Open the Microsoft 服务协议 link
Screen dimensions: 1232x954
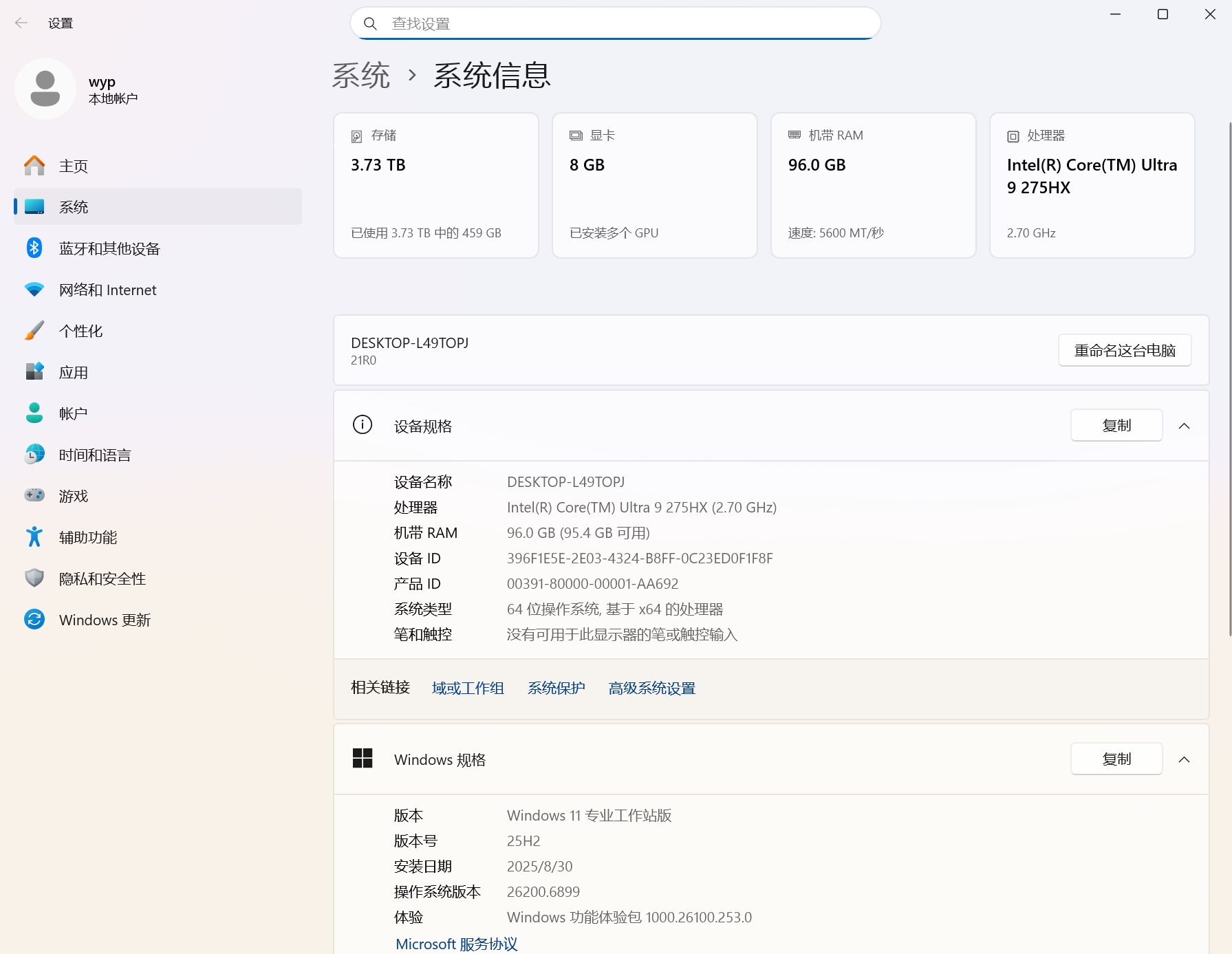coord(457,944)
